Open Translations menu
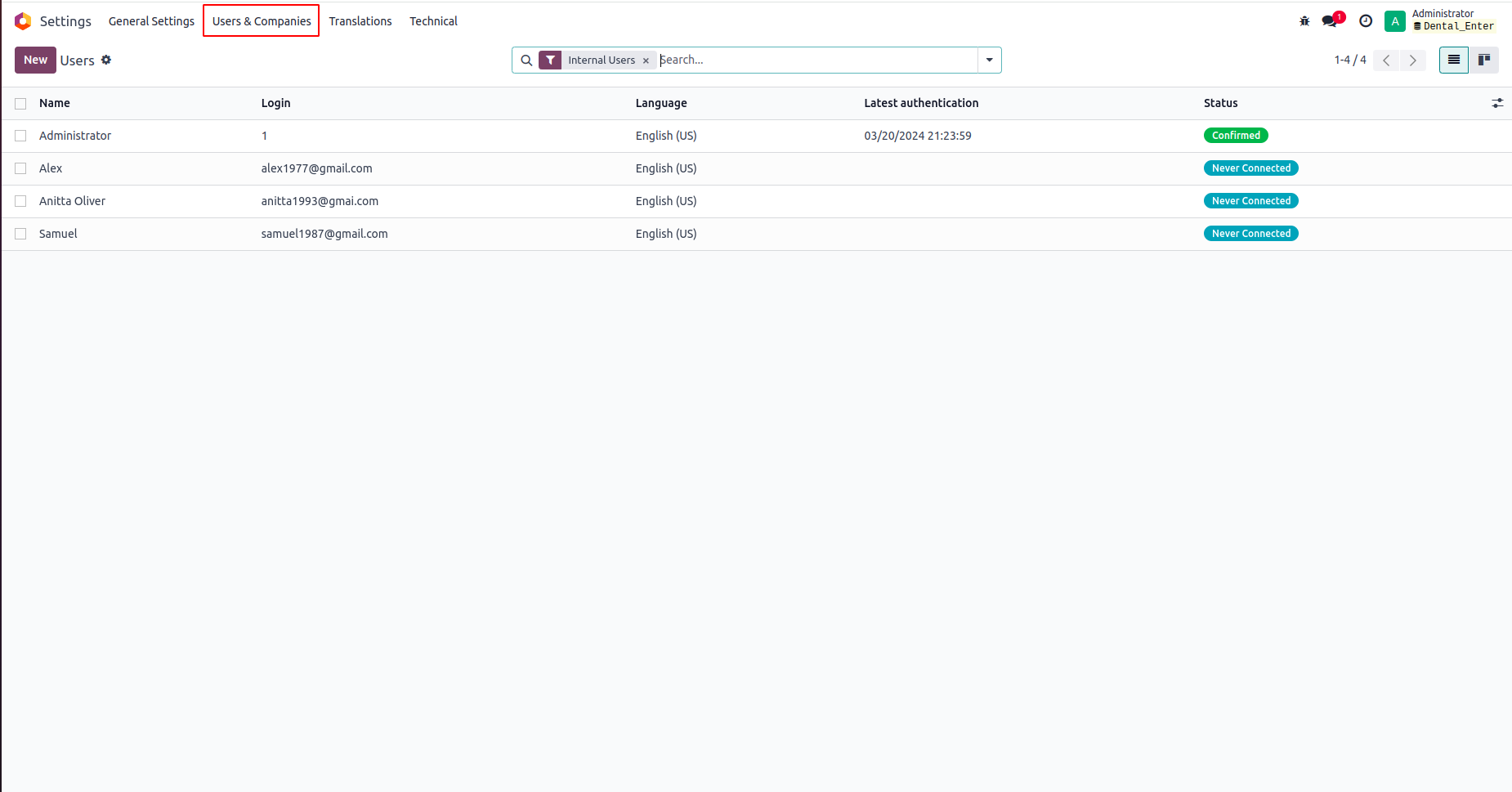 [x=360, y=21]
